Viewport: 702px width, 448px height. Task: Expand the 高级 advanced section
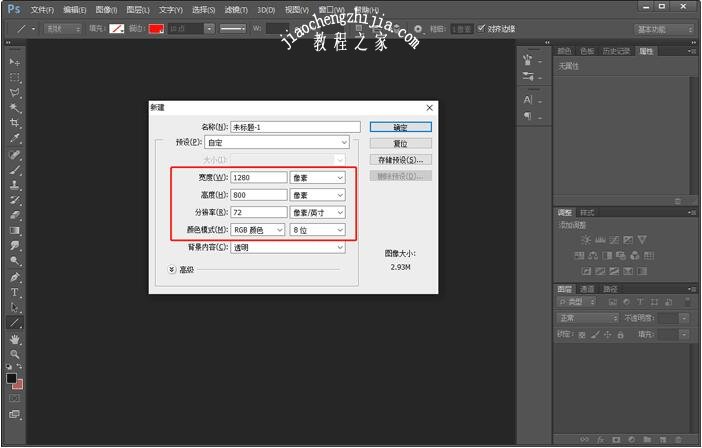pyautogui.click(x=171, y=268)
